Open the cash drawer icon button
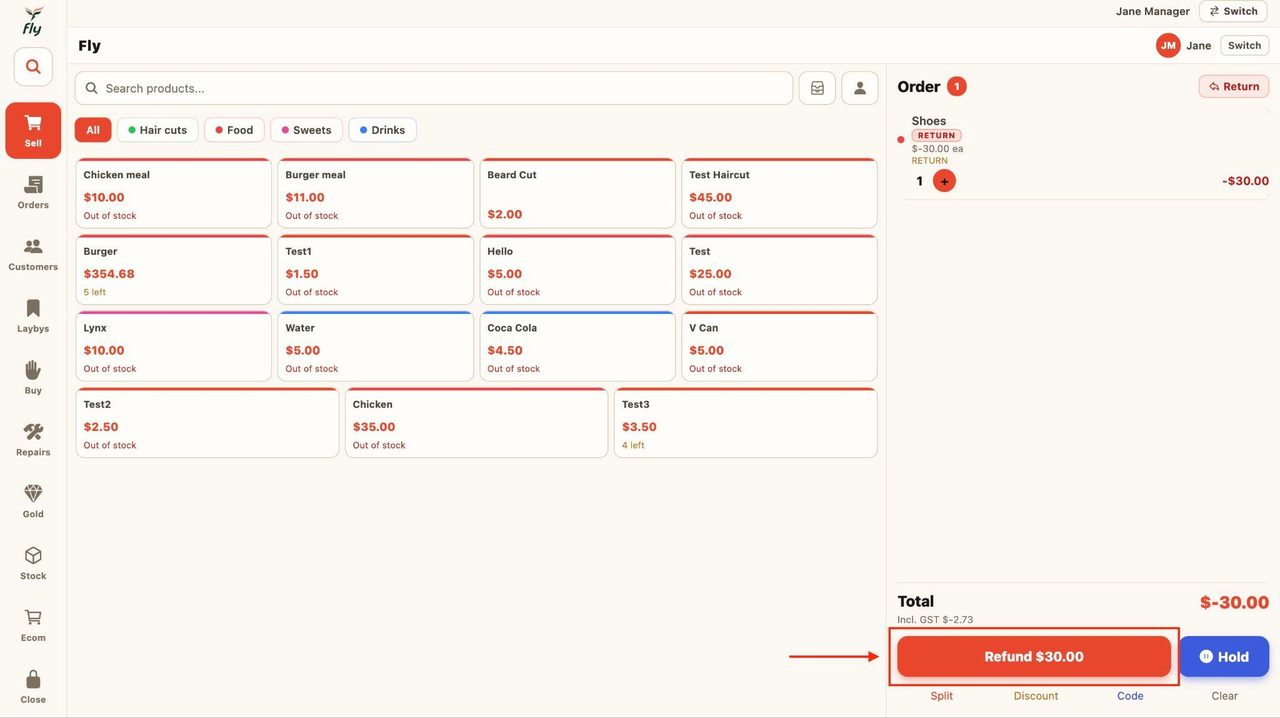Viewport: 1280px width, 718px height. (x=817, y=88)
